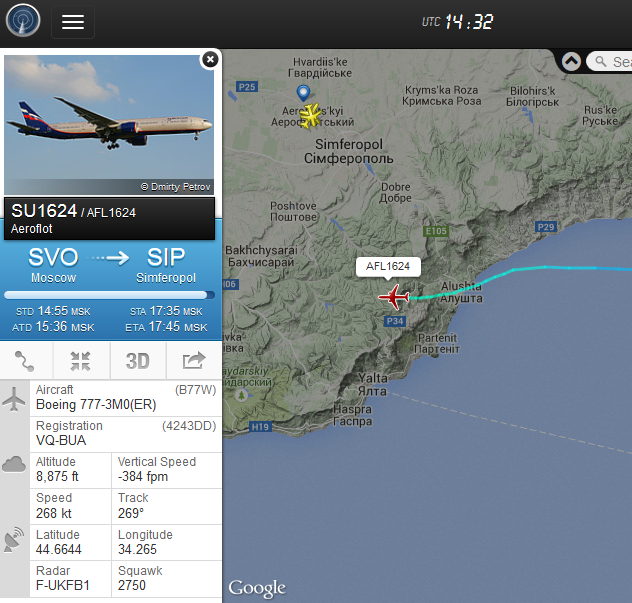Click the yellow Simferopol airport icon
This screenshot has width=632, height=603.
click(310, 116)
